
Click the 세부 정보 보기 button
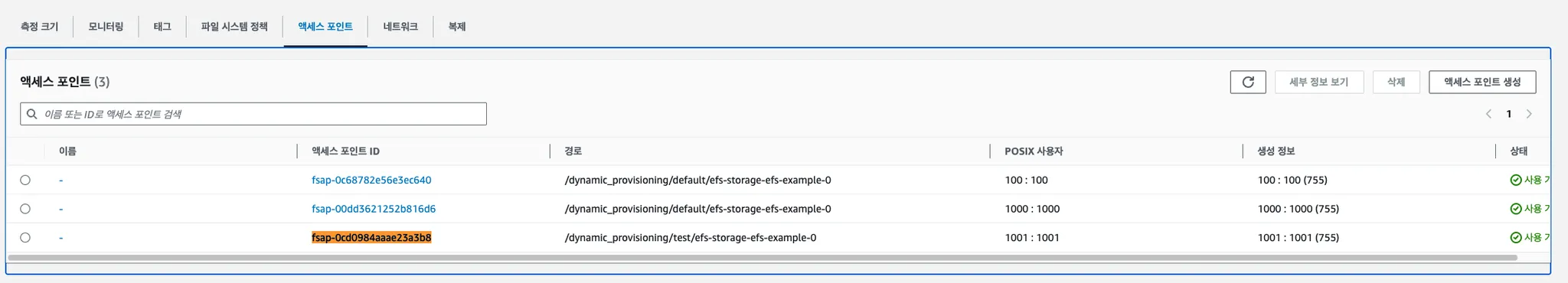pos(1319,82)
